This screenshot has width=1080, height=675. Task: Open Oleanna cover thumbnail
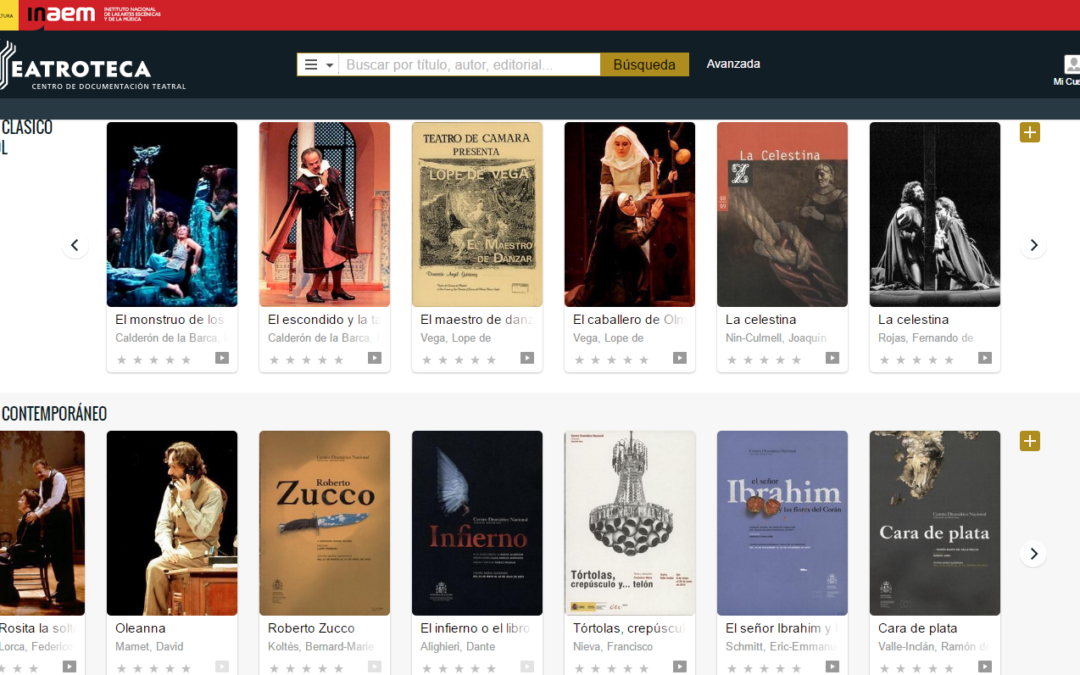pos(172,523)
